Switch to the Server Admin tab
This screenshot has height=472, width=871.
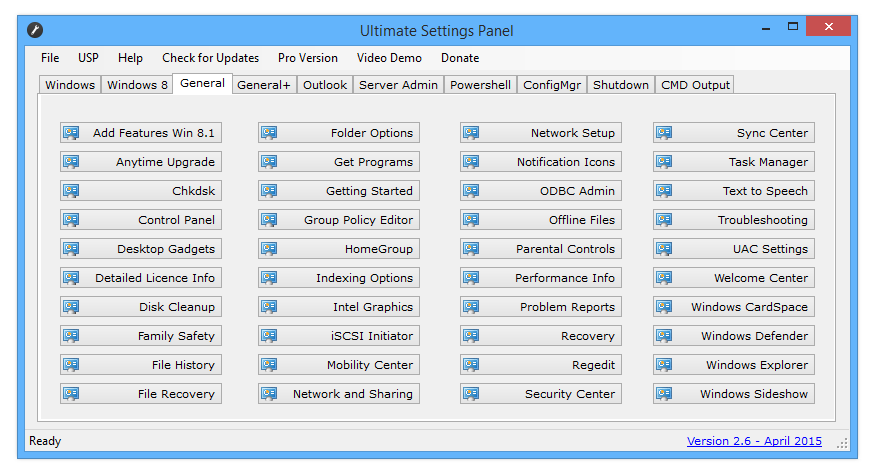(x=398, y=85)
